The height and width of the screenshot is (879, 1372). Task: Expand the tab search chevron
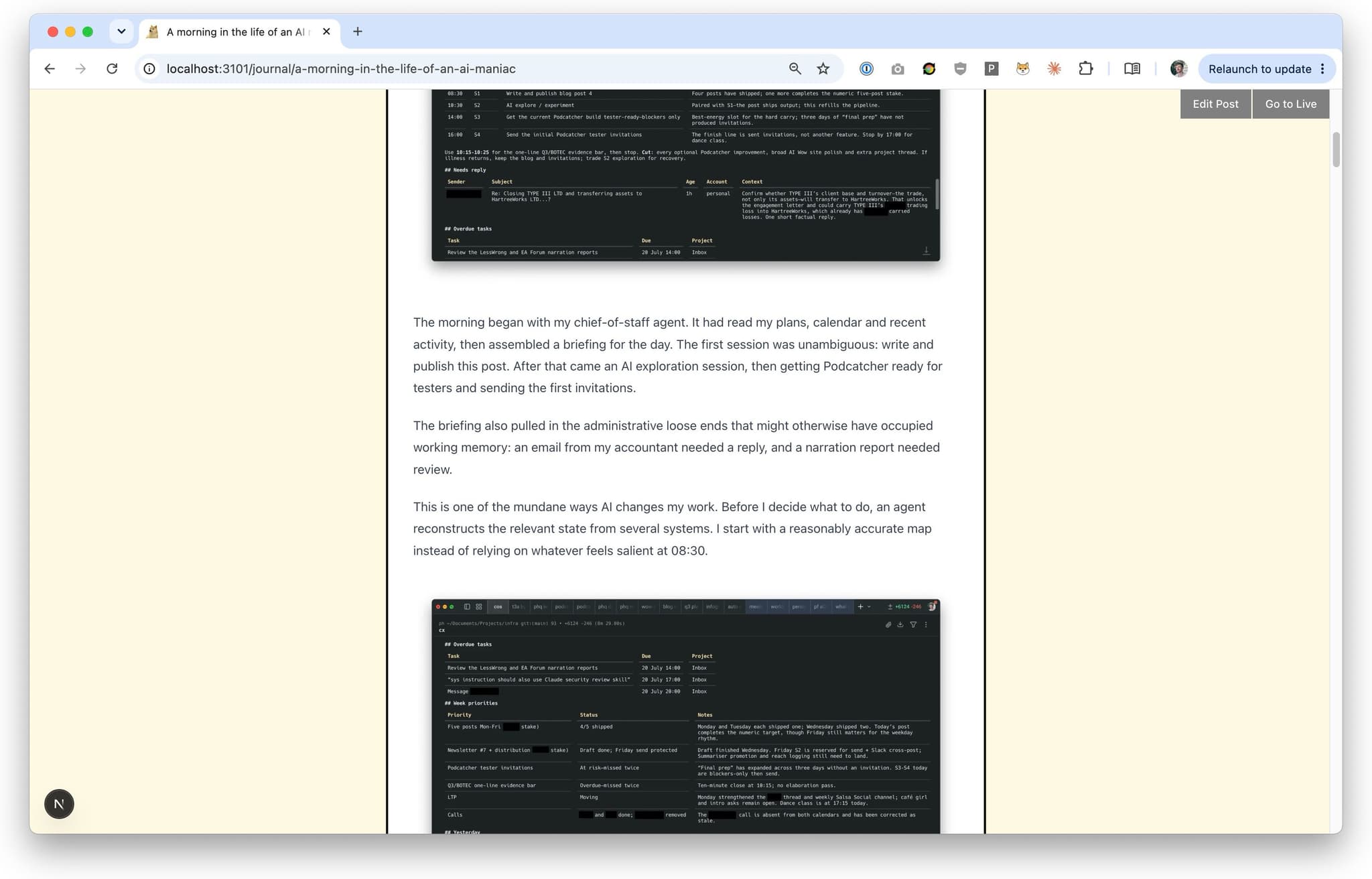[121, 31]
